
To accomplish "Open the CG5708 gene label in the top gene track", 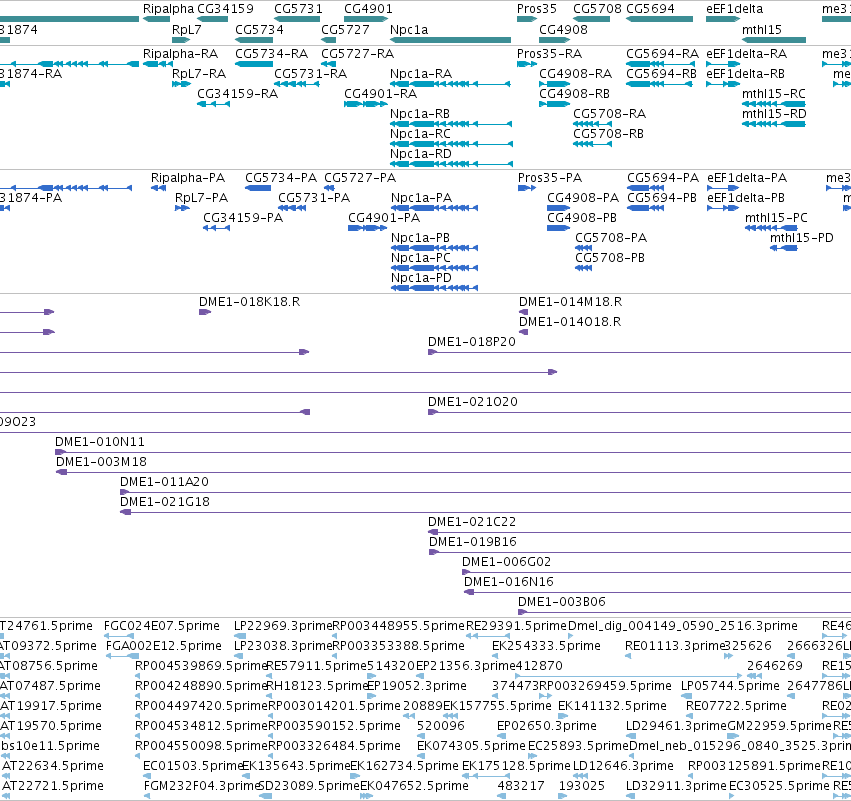I will click(597, 9).
